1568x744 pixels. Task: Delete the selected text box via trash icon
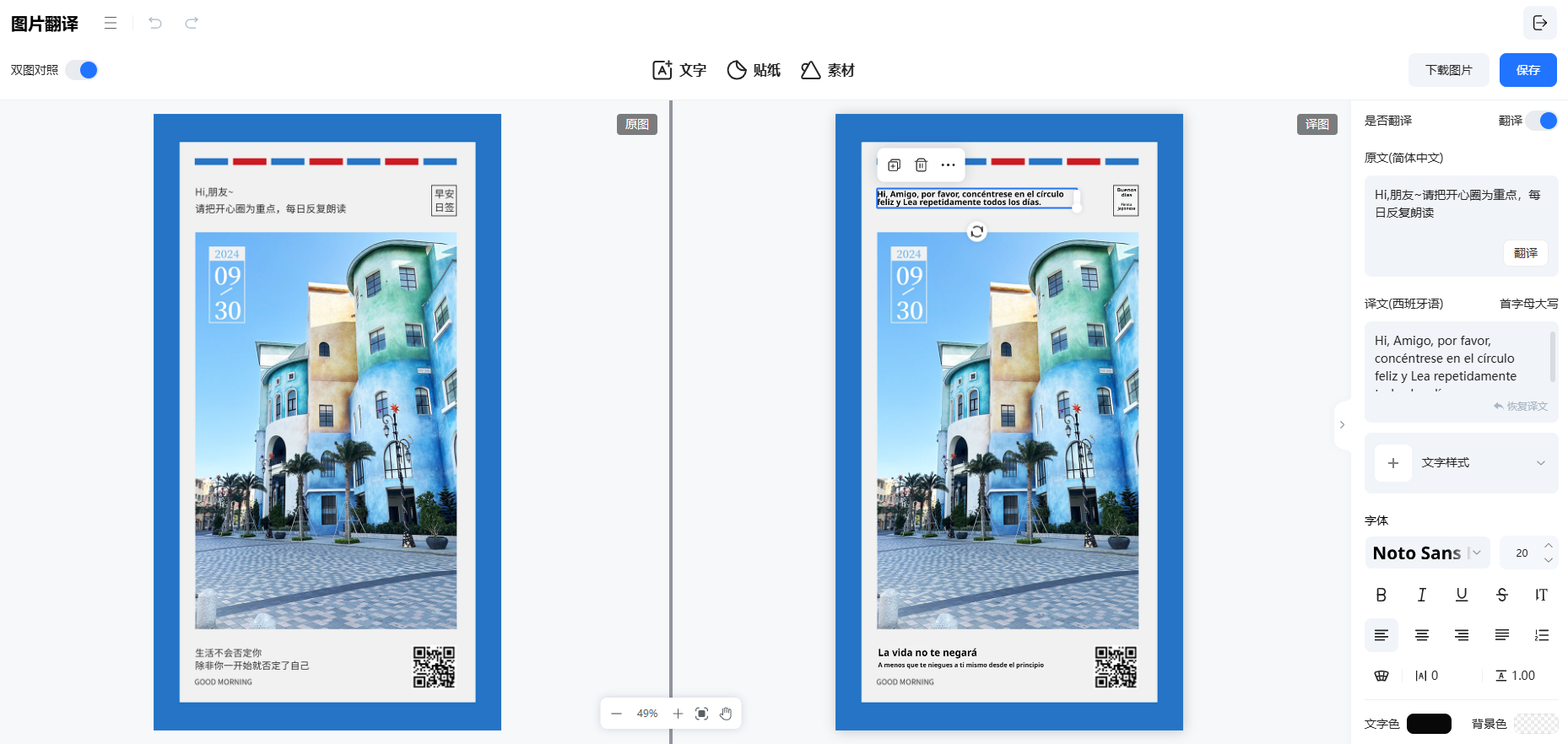coord(922,164)
